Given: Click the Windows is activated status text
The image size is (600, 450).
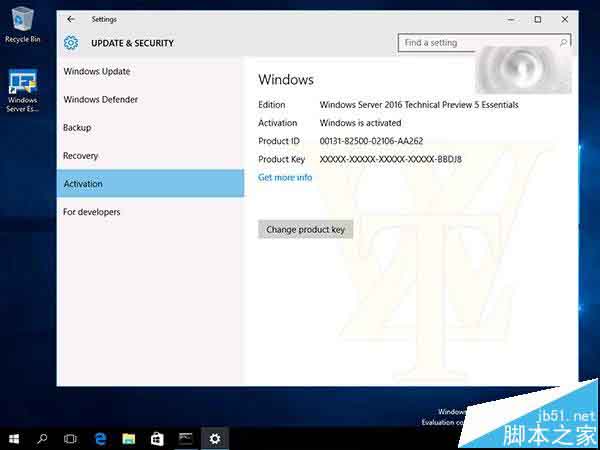Looking at the screenshot, I should click(360, 123).
